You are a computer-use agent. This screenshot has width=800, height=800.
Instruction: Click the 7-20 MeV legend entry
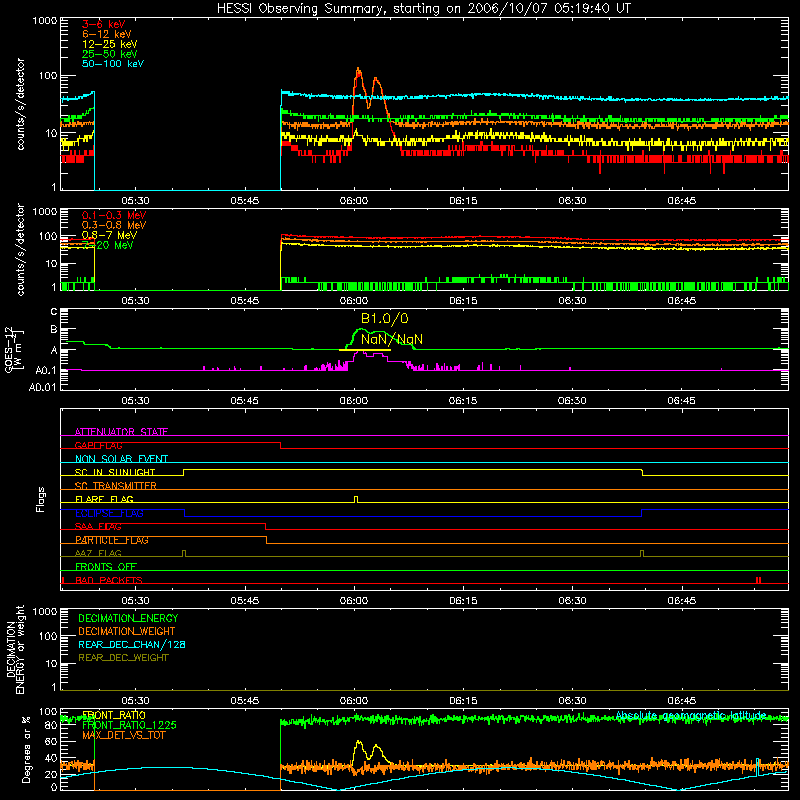[107, 245]
